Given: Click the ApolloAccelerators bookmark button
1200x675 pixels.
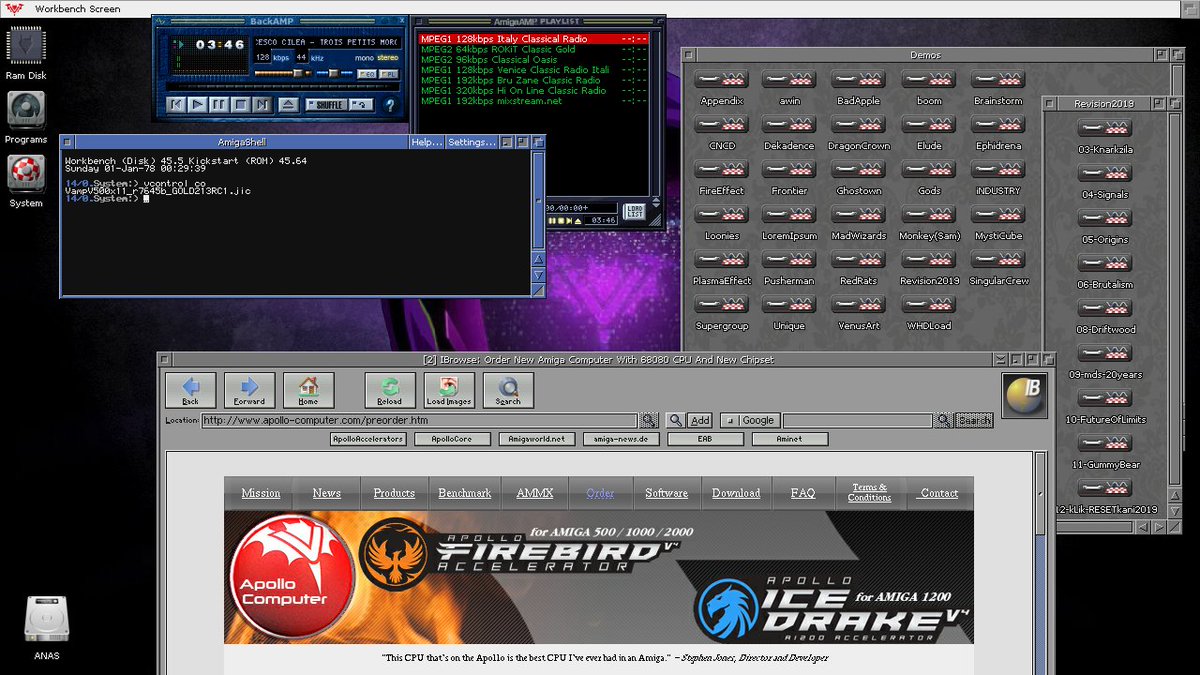Looking at the screenshot, I should click(368, 439).
